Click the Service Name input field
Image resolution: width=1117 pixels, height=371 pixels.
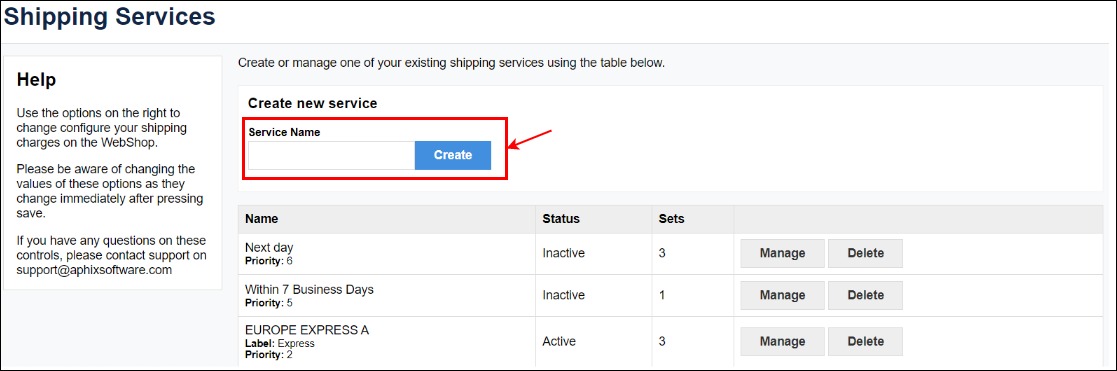coord(331,155)
